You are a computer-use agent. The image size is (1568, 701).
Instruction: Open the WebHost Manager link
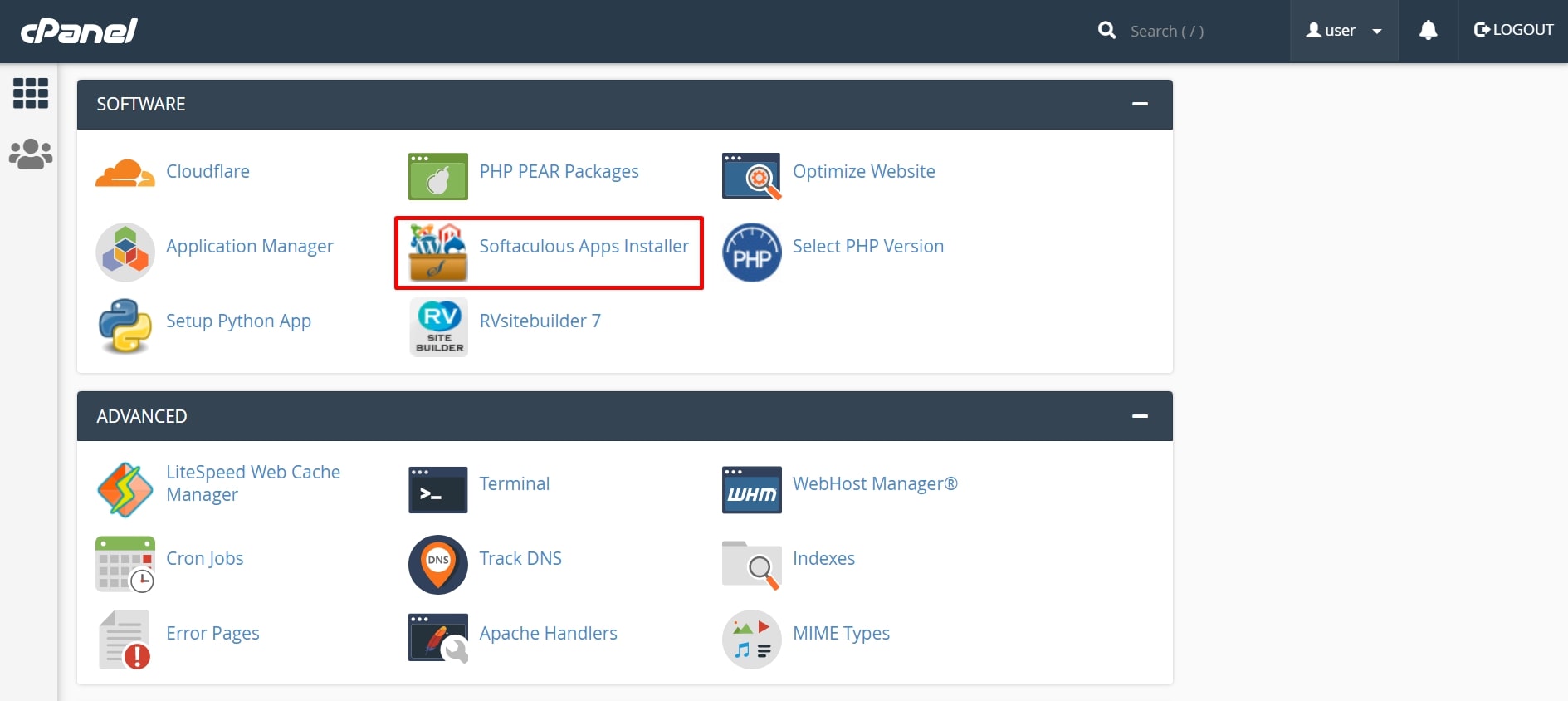[875, 483]
